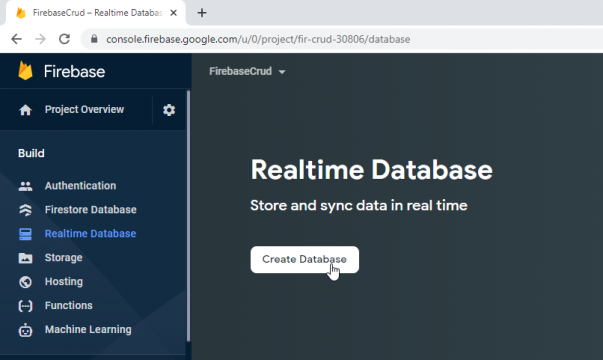
Task: Click the Firebase wordmark text
Action: pyautogui.click(x=74, y=72)
